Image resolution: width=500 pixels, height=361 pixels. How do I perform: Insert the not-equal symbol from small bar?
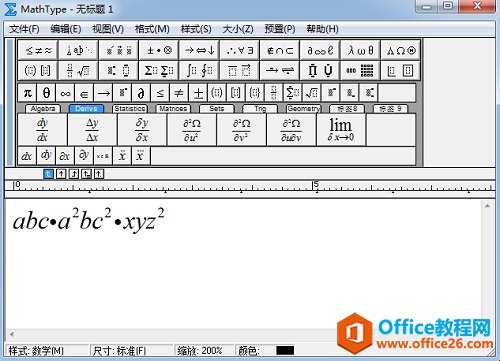point(179,93)
